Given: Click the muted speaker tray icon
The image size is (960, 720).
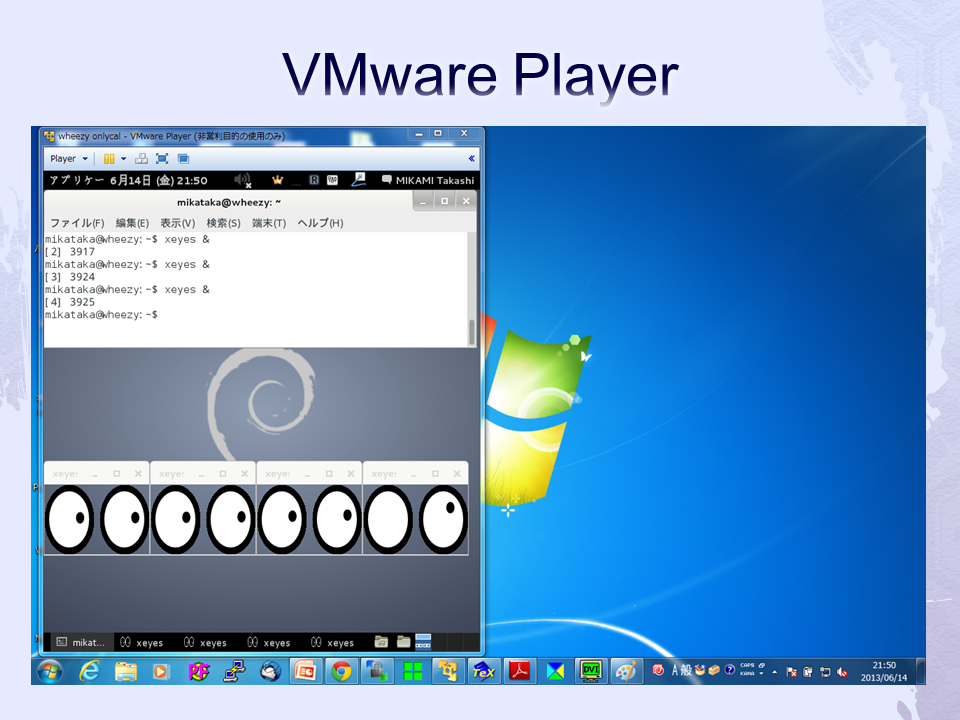Looking at the screenshot, I should [842, 672].
